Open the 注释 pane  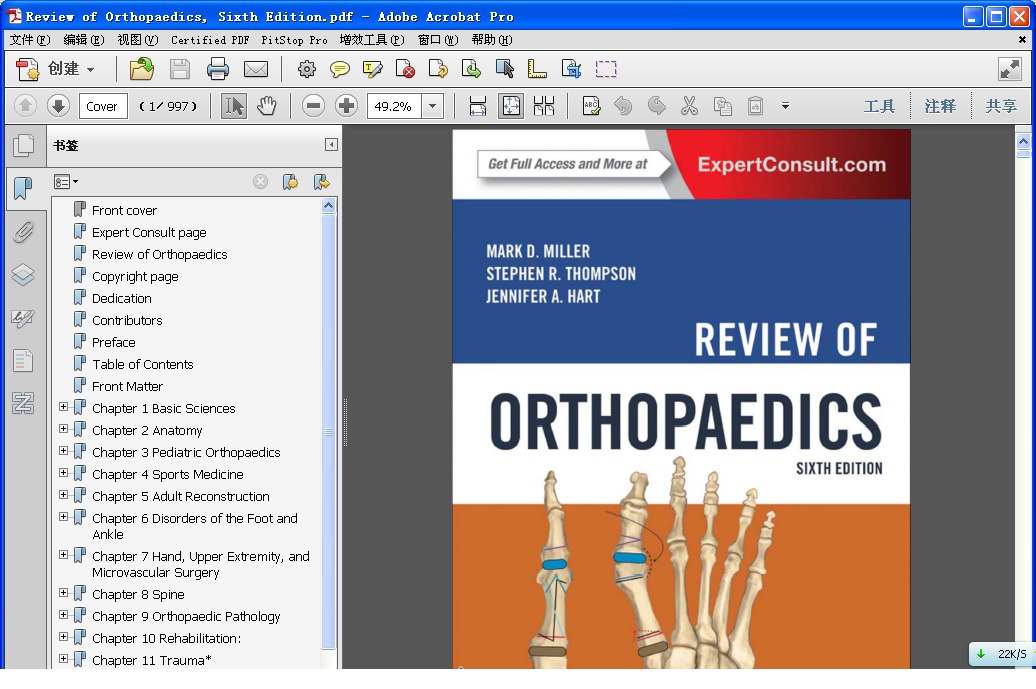(940, 106)
